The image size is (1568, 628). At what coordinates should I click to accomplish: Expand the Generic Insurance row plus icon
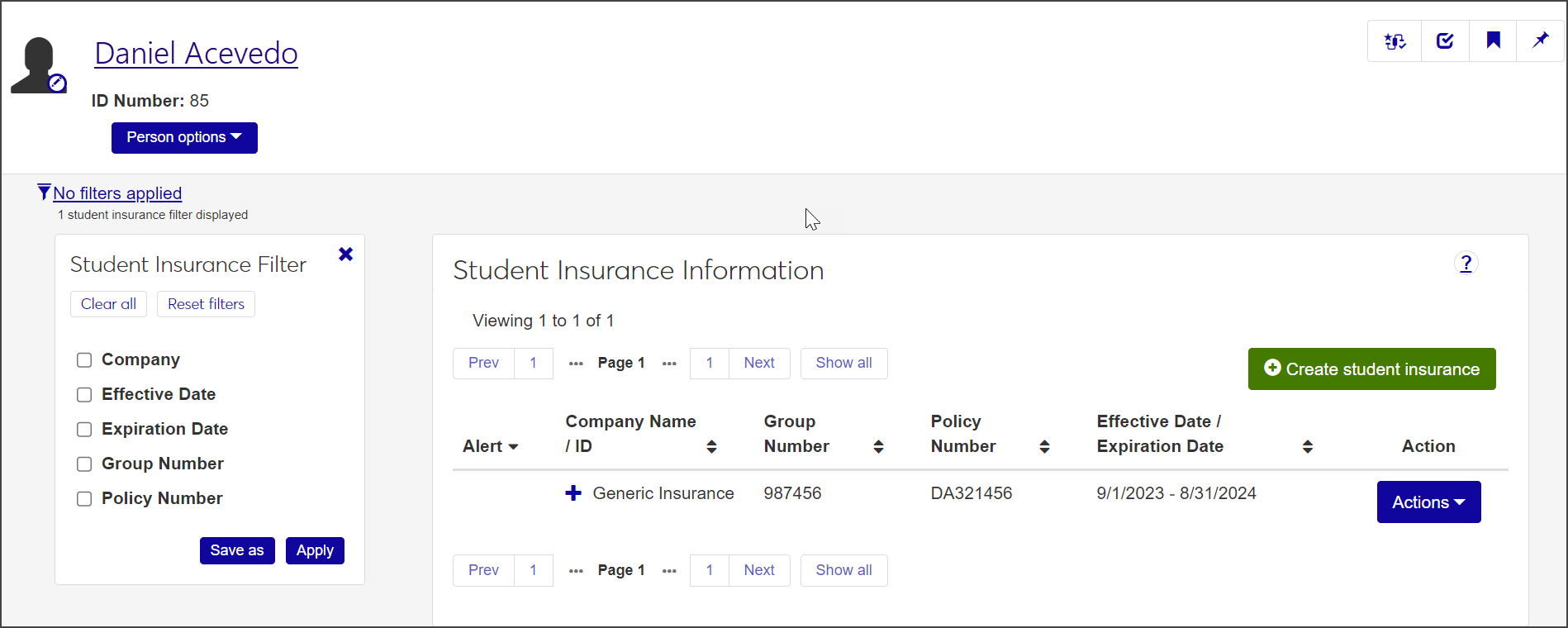click(573, 493)
